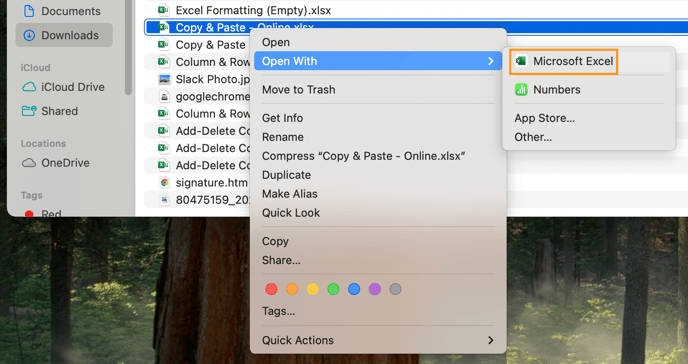Expand the Open With submenu arrow
The height and width of the screenshot is (364, 688).
(491, 61)
